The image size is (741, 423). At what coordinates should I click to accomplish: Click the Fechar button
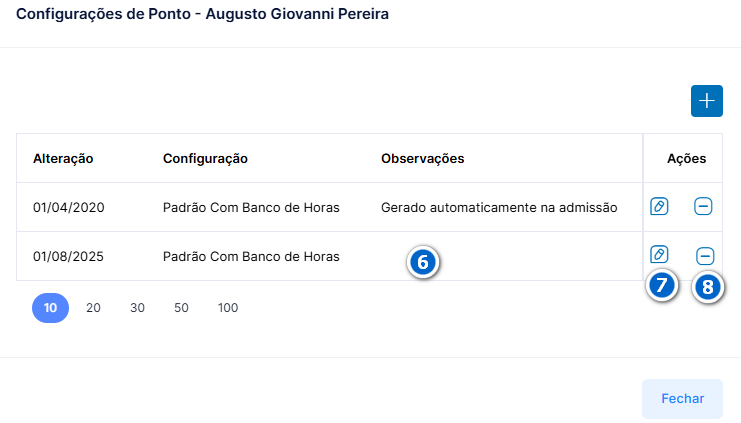pyautogui.click(x=682, y=398)
